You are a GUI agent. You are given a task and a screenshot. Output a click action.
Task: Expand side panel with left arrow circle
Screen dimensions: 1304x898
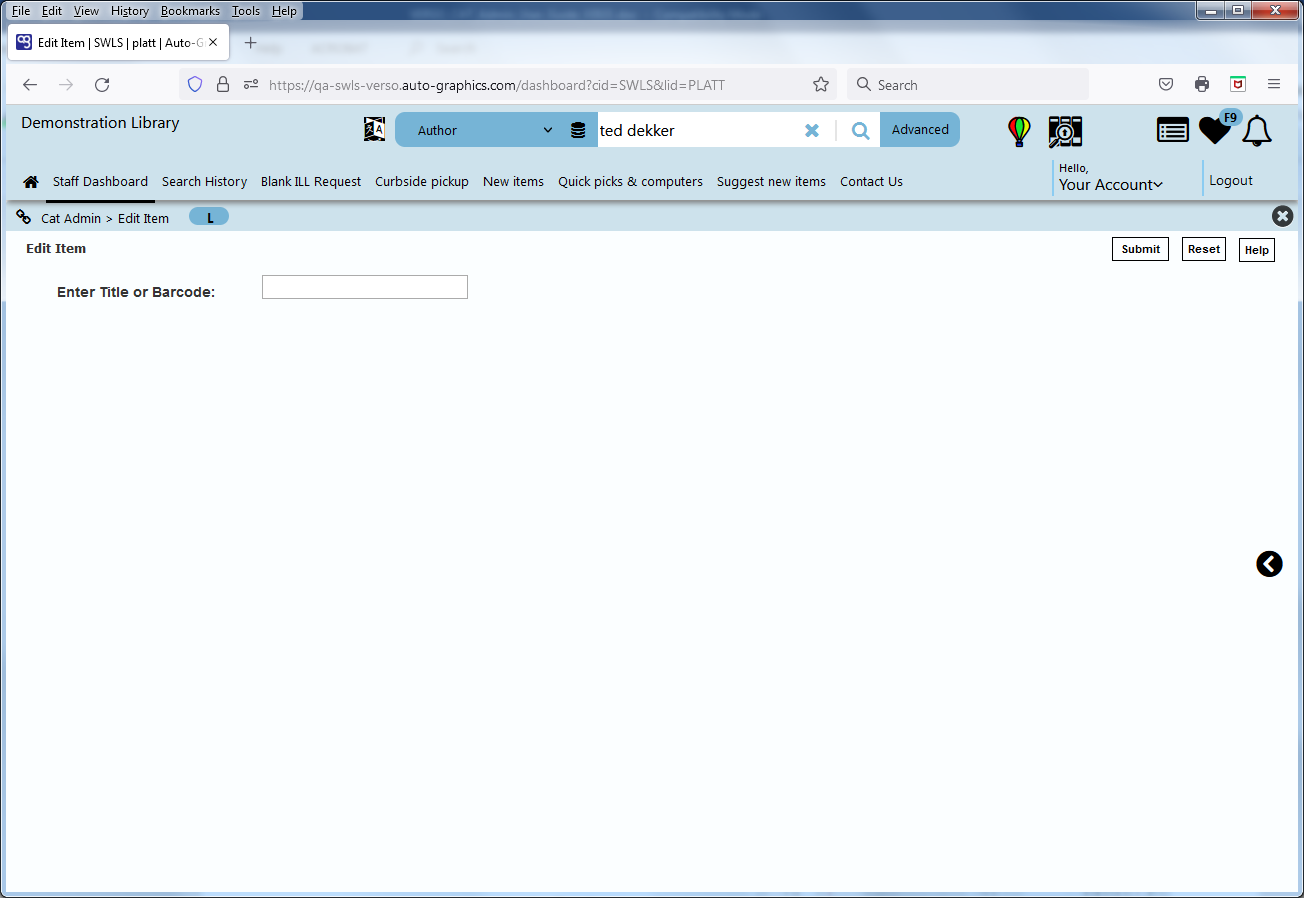[1269, 564]
